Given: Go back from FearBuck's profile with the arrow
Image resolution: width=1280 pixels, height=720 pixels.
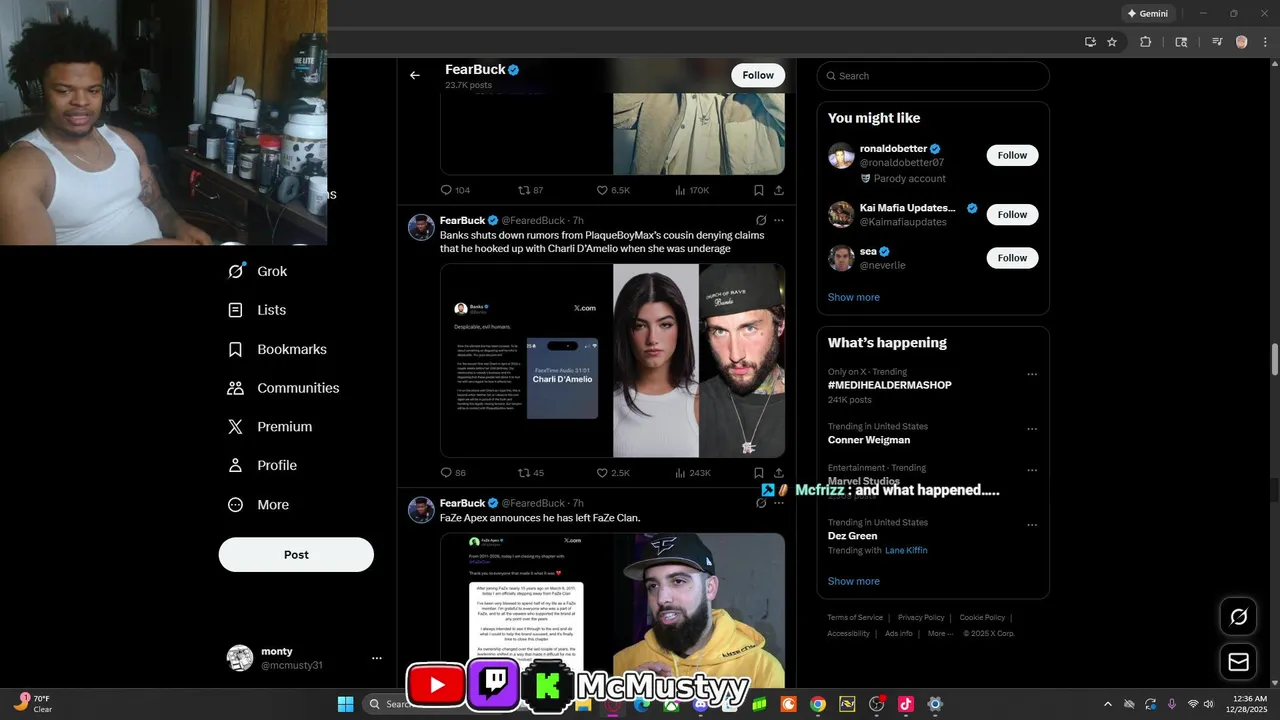Looking at the screenshot, I should (x=415, y=75).
